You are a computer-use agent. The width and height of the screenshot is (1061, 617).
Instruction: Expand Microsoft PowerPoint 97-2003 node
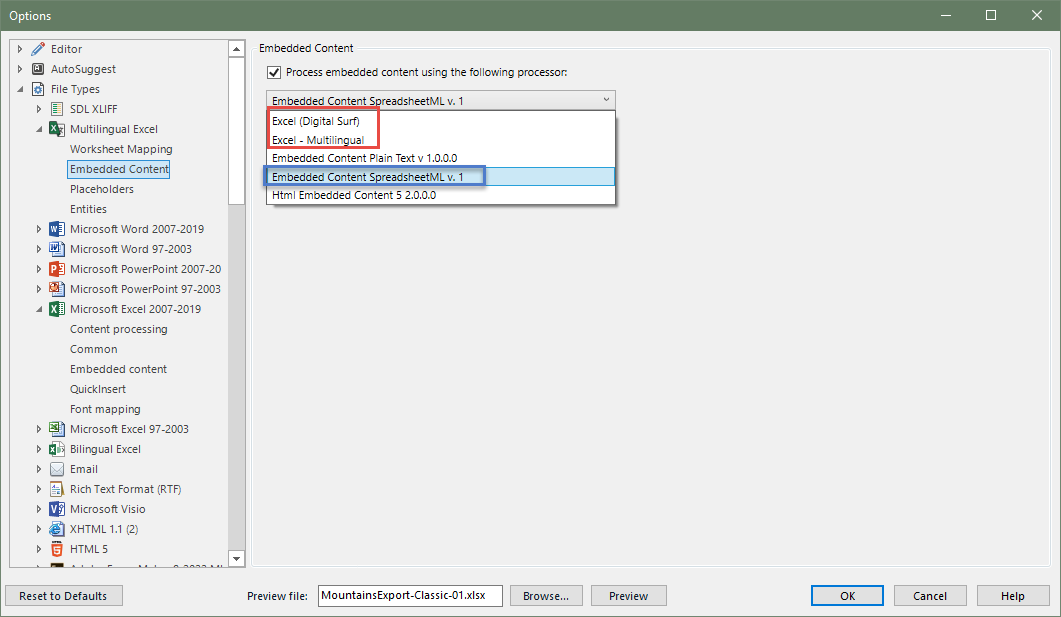[x=39, y=289]
